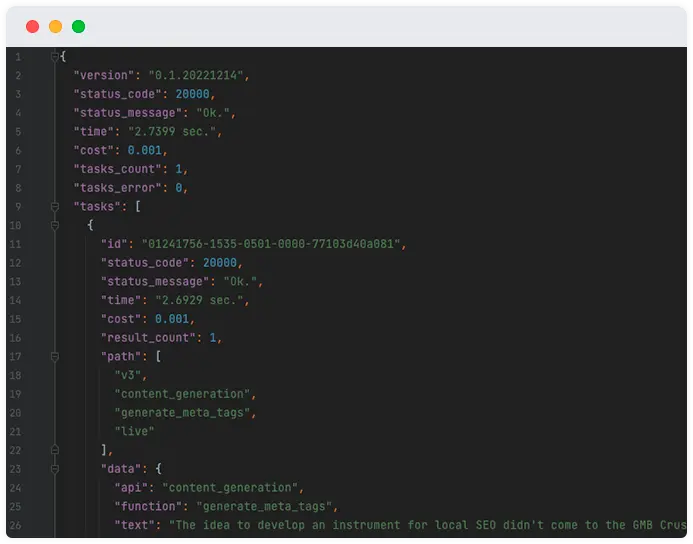Image resolution: width=693 pixels, height=544 pixels.
Task: Click line number 5 in the gutter
Action: (x=18, y=132)
